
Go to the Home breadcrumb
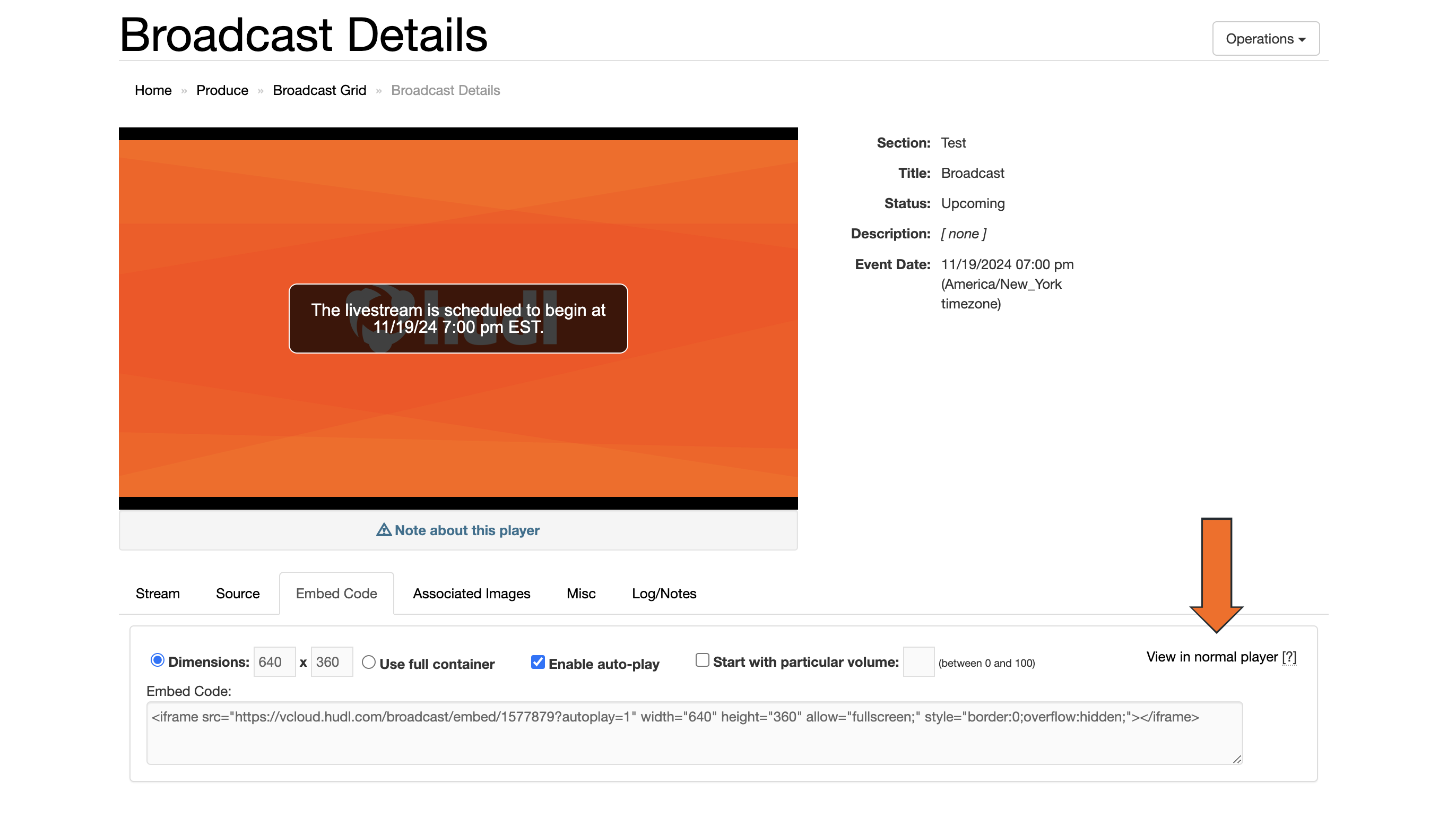153,90
